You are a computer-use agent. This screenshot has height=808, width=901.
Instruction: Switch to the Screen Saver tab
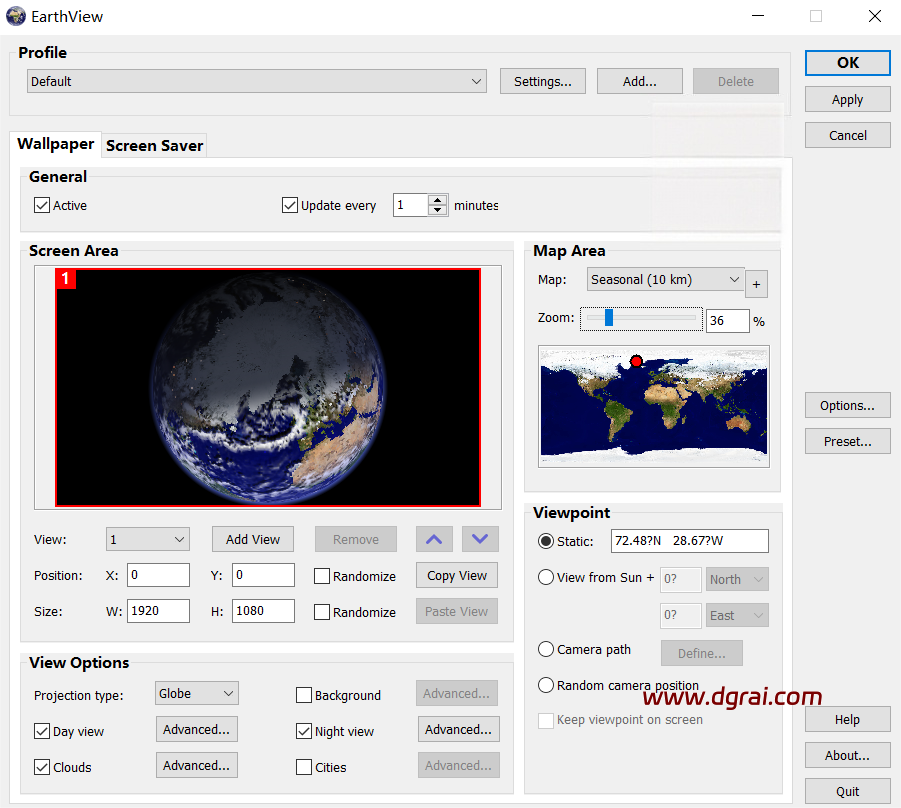pyautogui.click(x=154, y=145)
